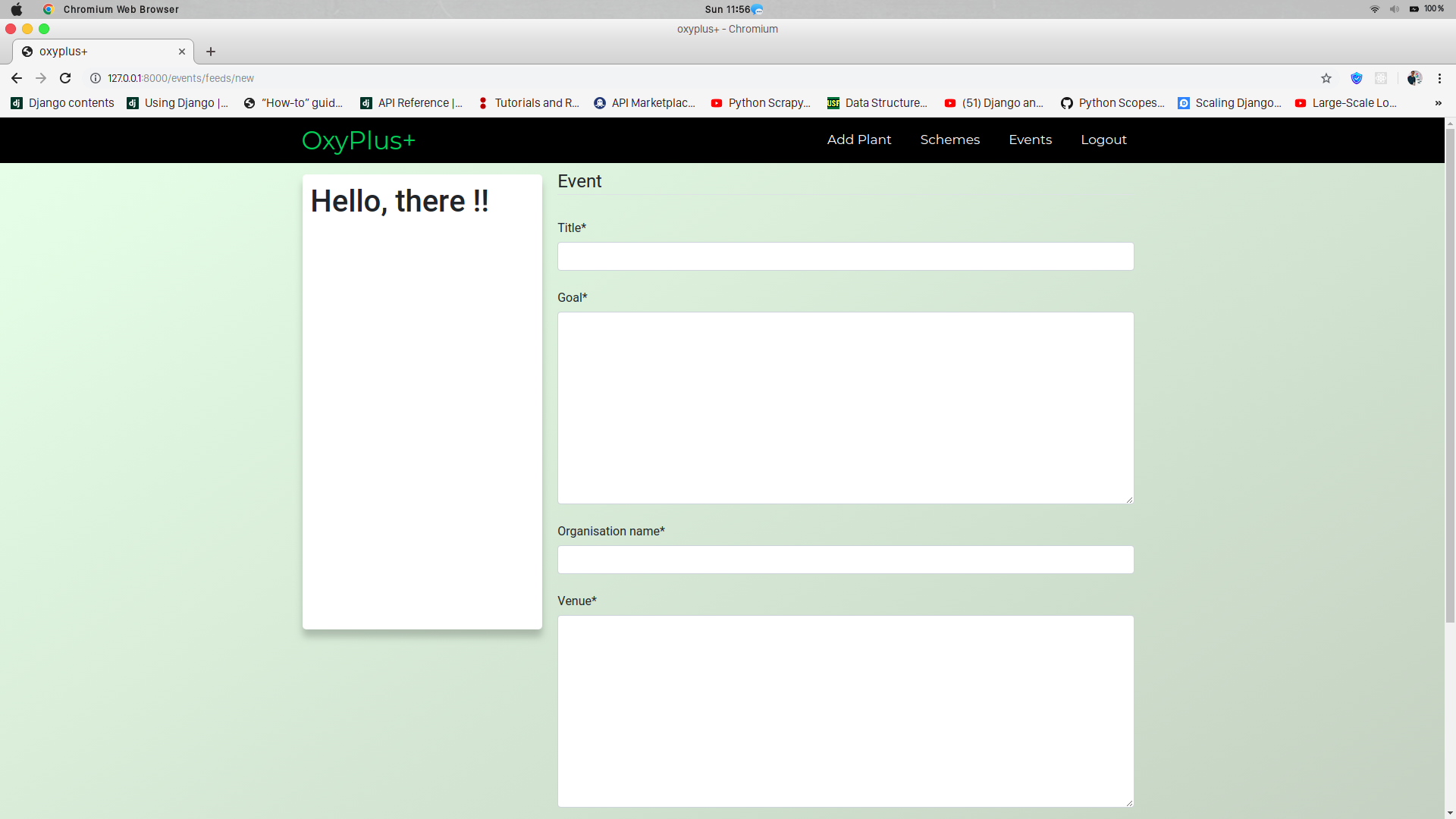Viewport: 1456px width, 819px height.
Task: Focus the Title input field
Action: point(845,256)
